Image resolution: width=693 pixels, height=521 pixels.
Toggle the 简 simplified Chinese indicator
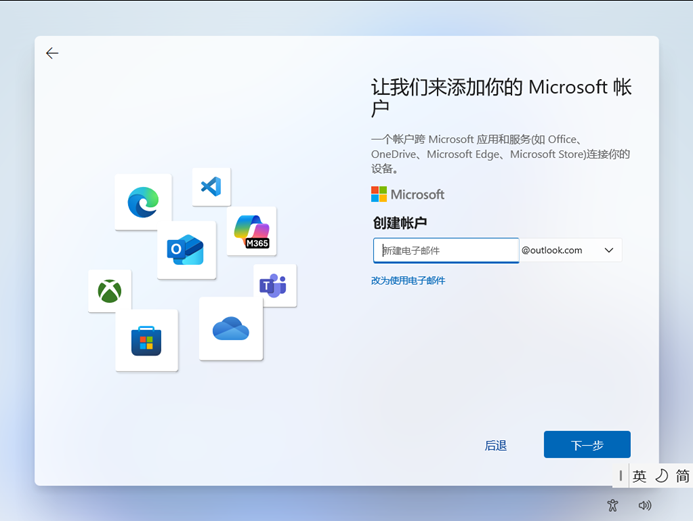click(x=682, y=476)
